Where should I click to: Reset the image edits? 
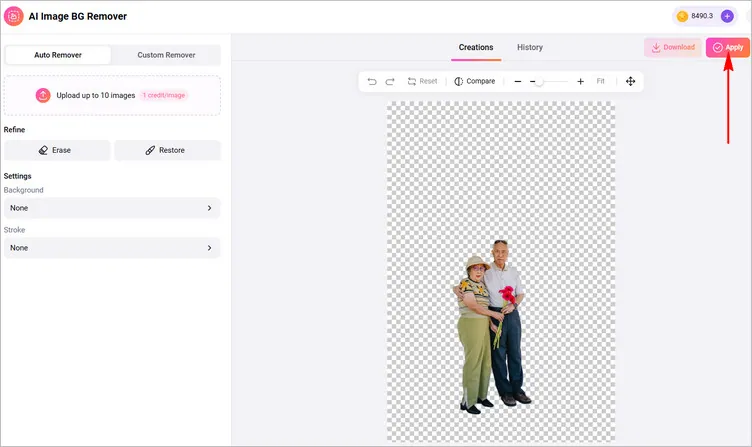[x=423, y=82]
